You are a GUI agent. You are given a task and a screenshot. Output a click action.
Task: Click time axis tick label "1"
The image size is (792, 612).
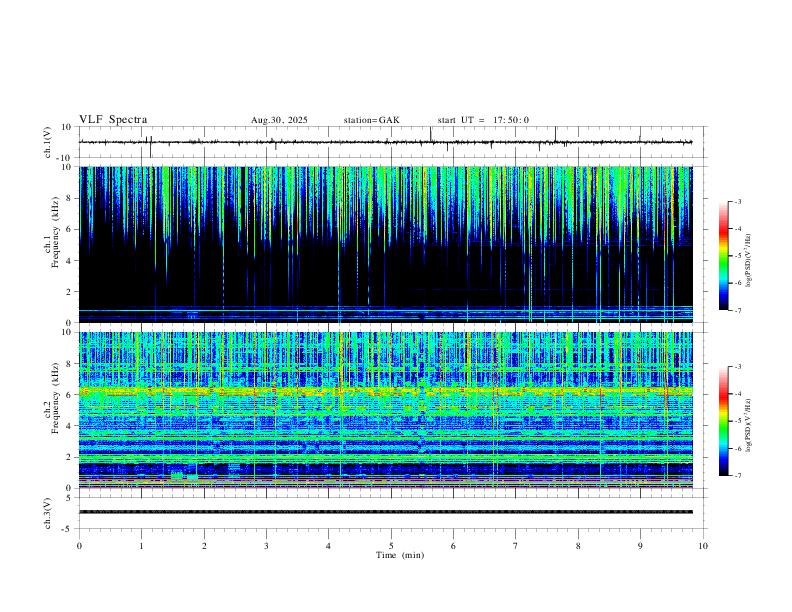[141, 546]
